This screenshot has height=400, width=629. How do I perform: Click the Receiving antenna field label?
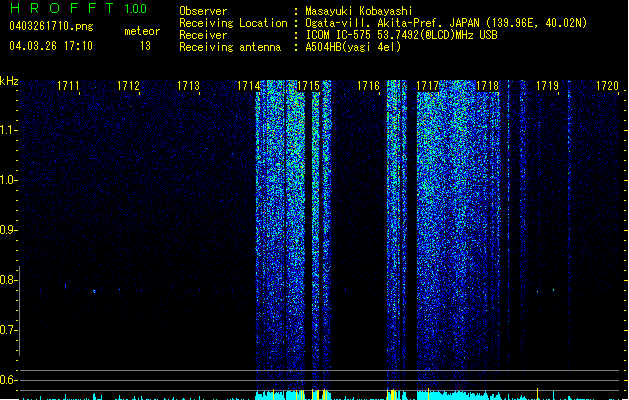click(230, 47)
